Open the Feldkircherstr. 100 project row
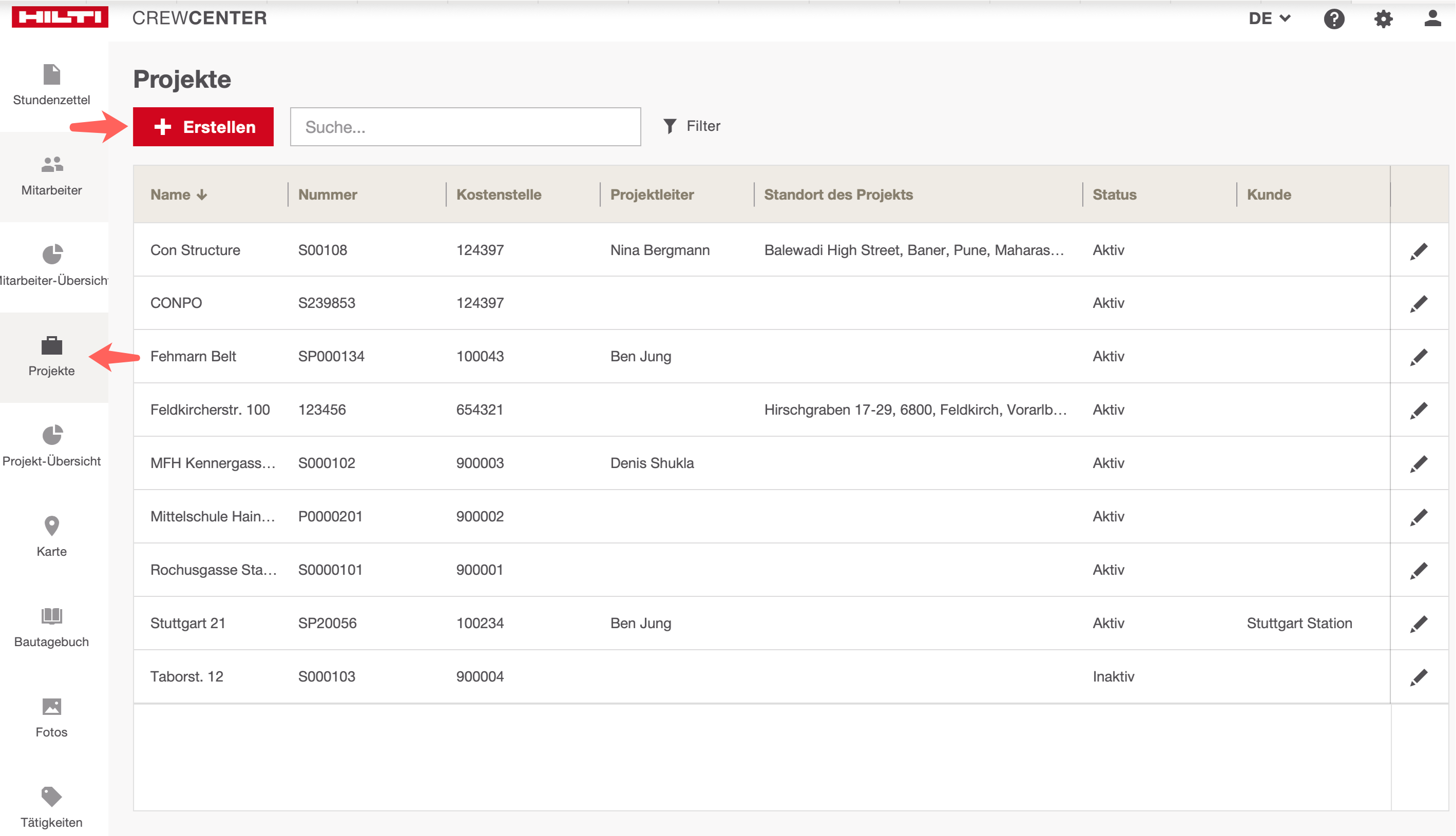This screenshot has width=1456, height=836. tap(209, 410)
